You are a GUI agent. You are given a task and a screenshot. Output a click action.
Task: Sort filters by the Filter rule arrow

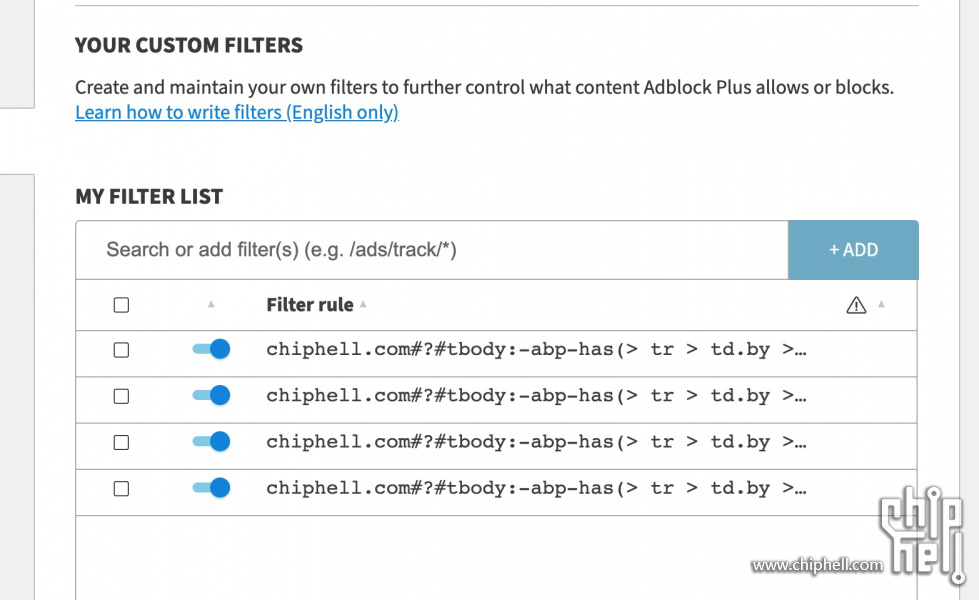(363, 305)
